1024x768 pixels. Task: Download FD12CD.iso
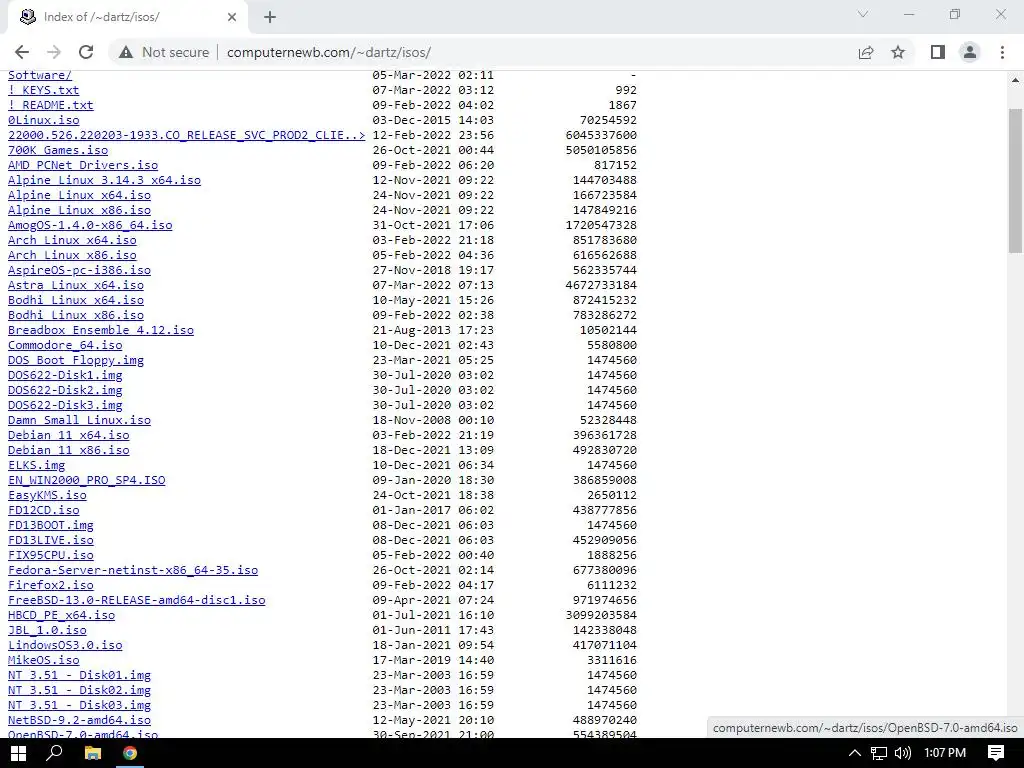point(44,511)
